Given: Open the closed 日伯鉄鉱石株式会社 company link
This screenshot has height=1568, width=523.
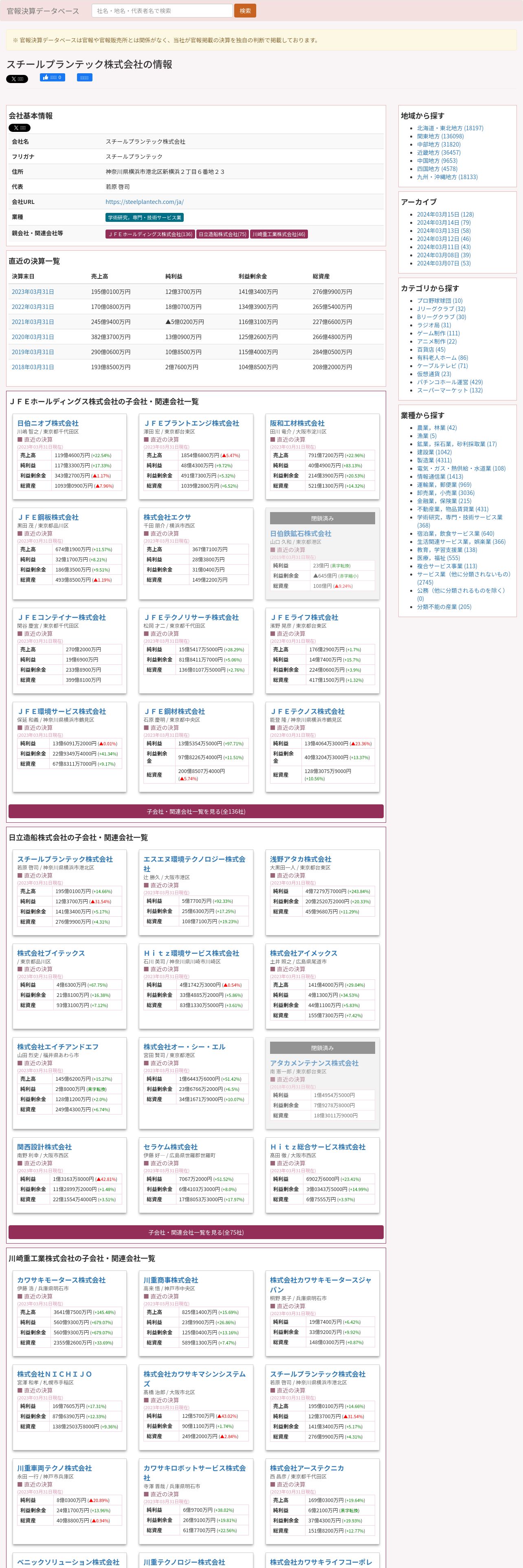Looking at the screenshot, I should [301, 534].
